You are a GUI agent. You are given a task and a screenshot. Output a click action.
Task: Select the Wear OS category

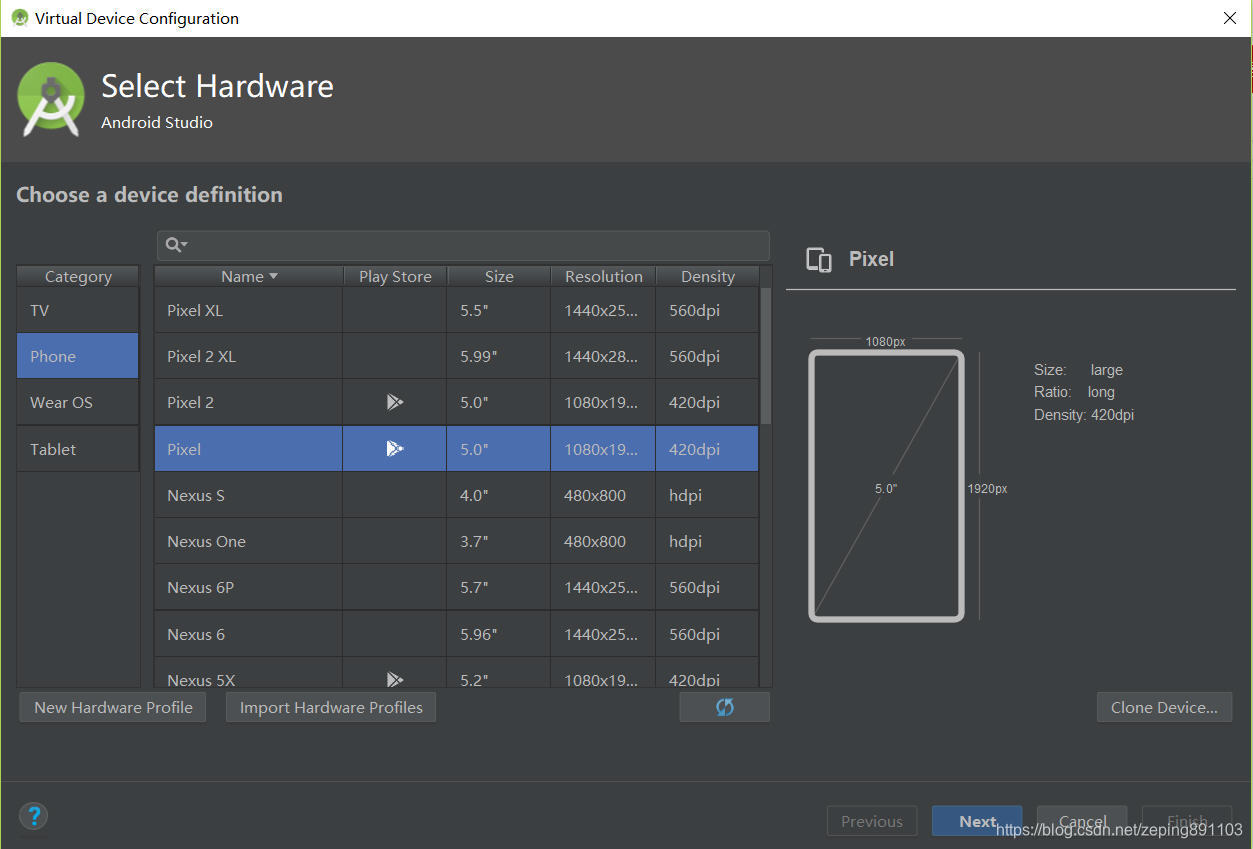click(78, 402)
